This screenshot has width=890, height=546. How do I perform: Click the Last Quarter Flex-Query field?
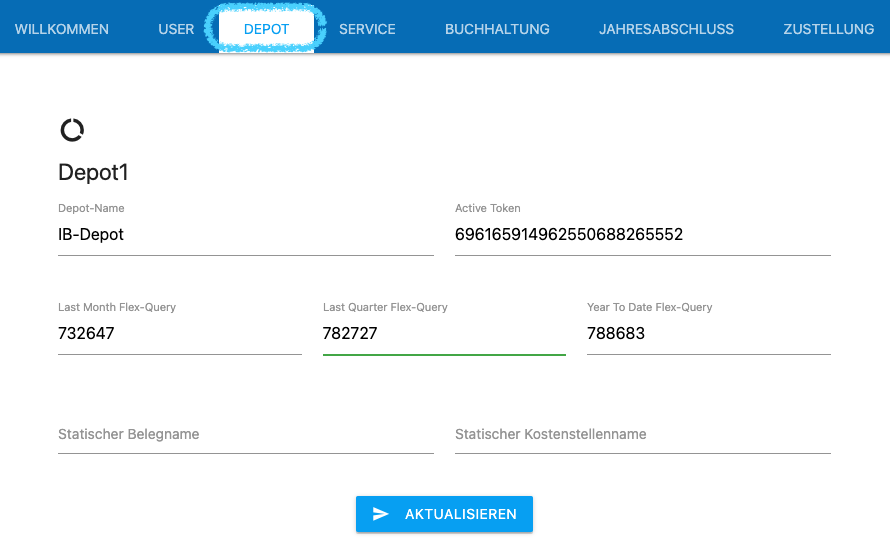point(444,333)
